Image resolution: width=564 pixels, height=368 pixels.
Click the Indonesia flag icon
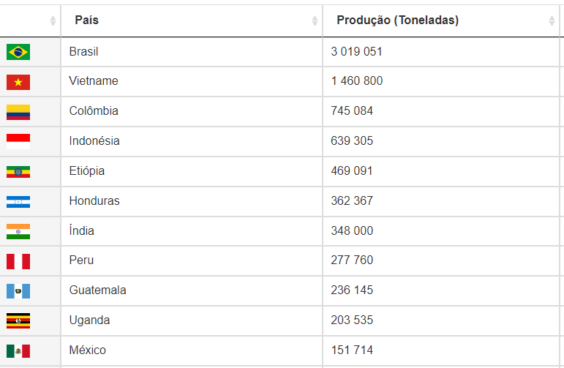pos(18,142)
